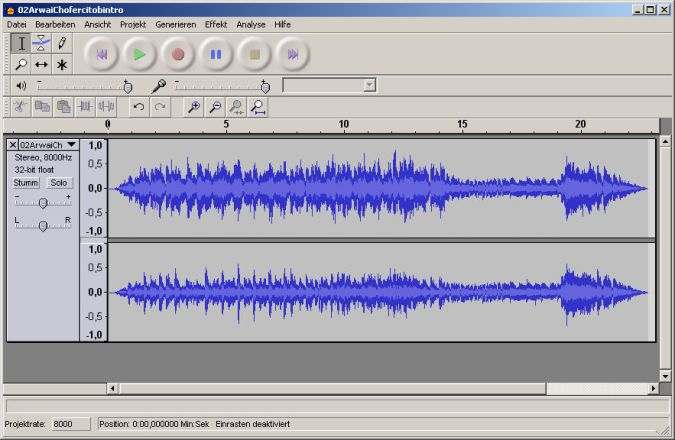
Task: Click the output volume slider handle
Action: (x=127, y=87)
